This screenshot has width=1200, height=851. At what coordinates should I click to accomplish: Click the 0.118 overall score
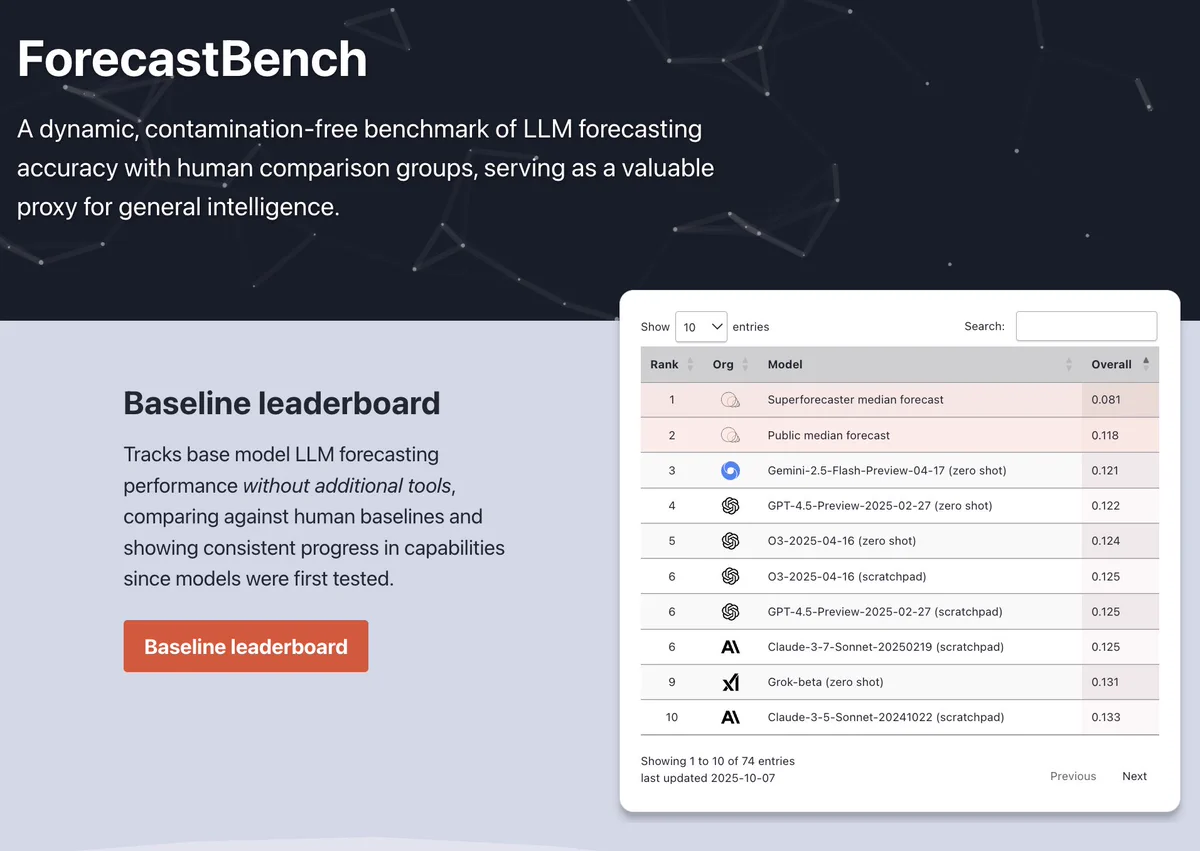tap(1106, 435)
